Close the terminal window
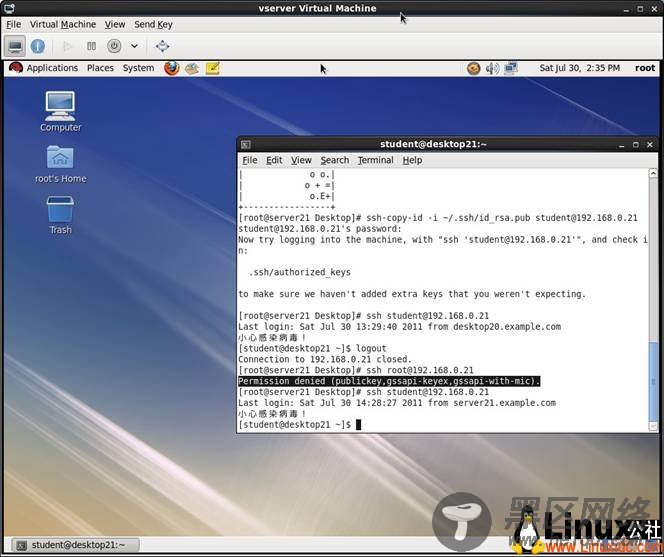The width and height of the screenshot is (664, 557). (x=650, y=145)
